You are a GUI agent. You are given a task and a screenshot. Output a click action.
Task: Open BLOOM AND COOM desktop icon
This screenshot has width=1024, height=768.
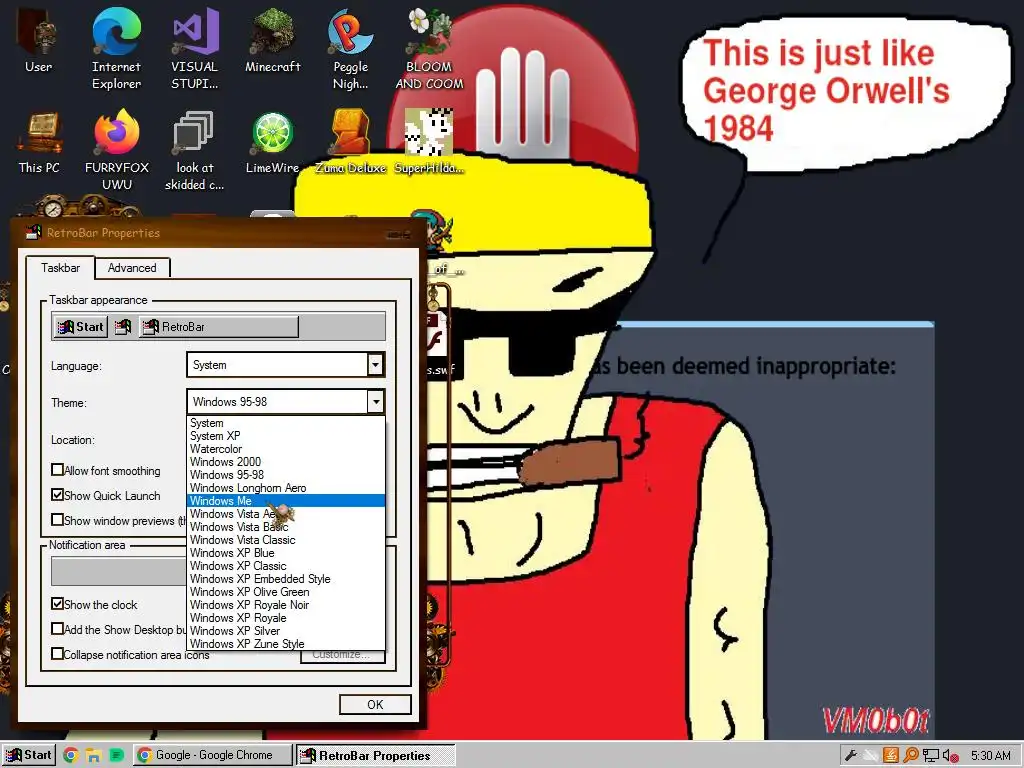(429, 48)
